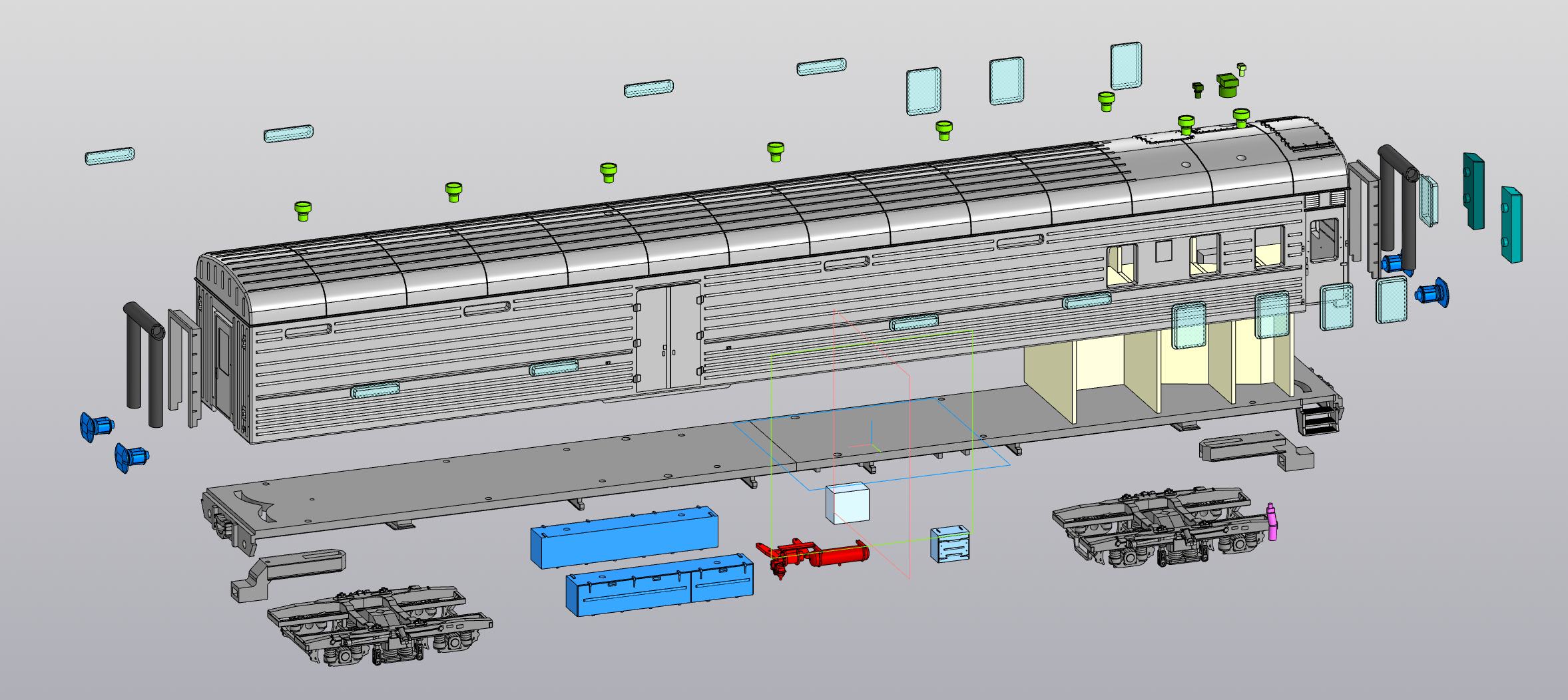Select the red brake cylinder assembly
Screen dimensions: 1568x700
(x=814, y=556)
